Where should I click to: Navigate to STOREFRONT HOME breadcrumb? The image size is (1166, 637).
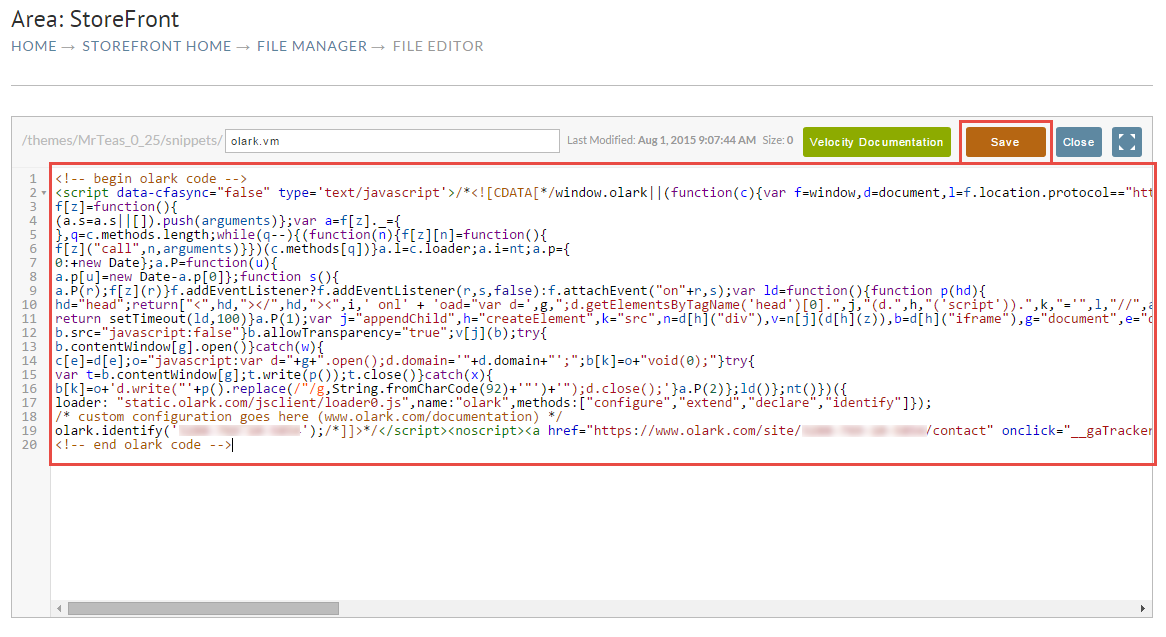pyautogui.click(x=156, y=46)
